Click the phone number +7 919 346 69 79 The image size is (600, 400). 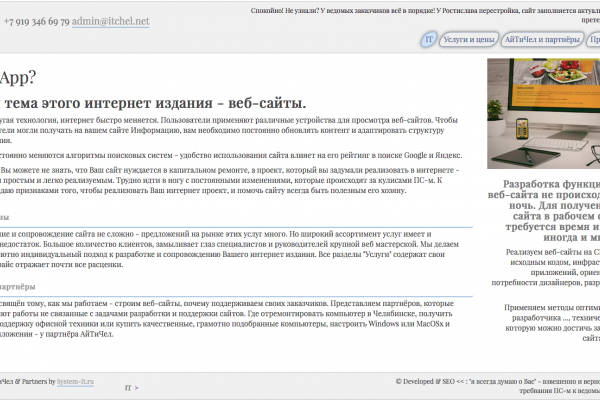point(36,21)
